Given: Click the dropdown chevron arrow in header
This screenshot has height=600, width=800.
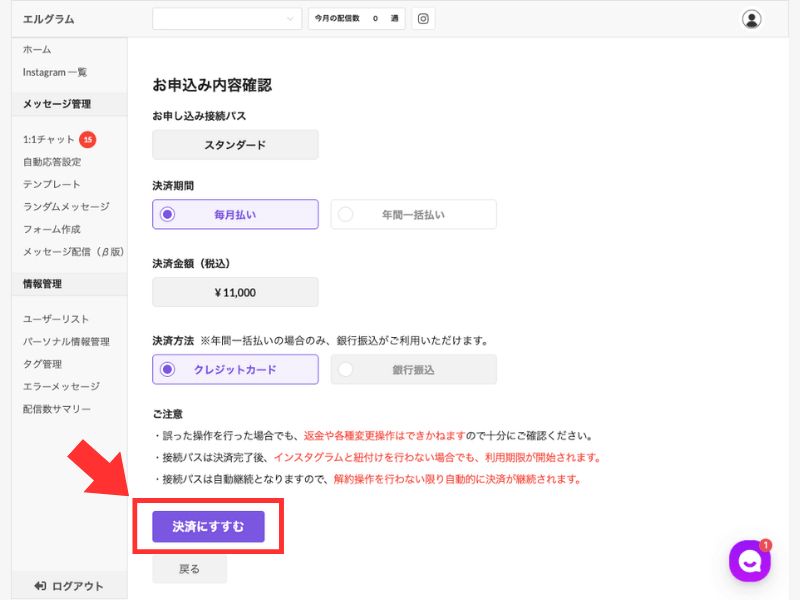Looking at the screenshot, I should pyautogui.click(x=290, y=19).
